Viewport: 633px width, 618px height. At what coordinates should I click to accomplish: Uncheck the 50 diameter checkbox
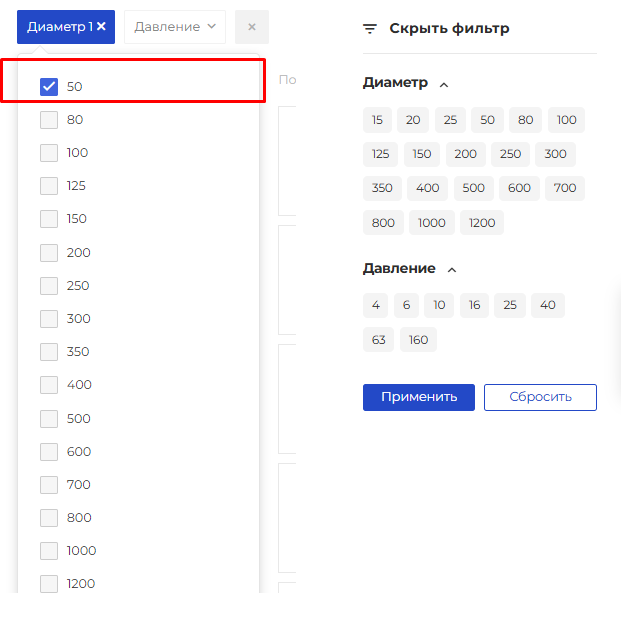coord(49,87)
